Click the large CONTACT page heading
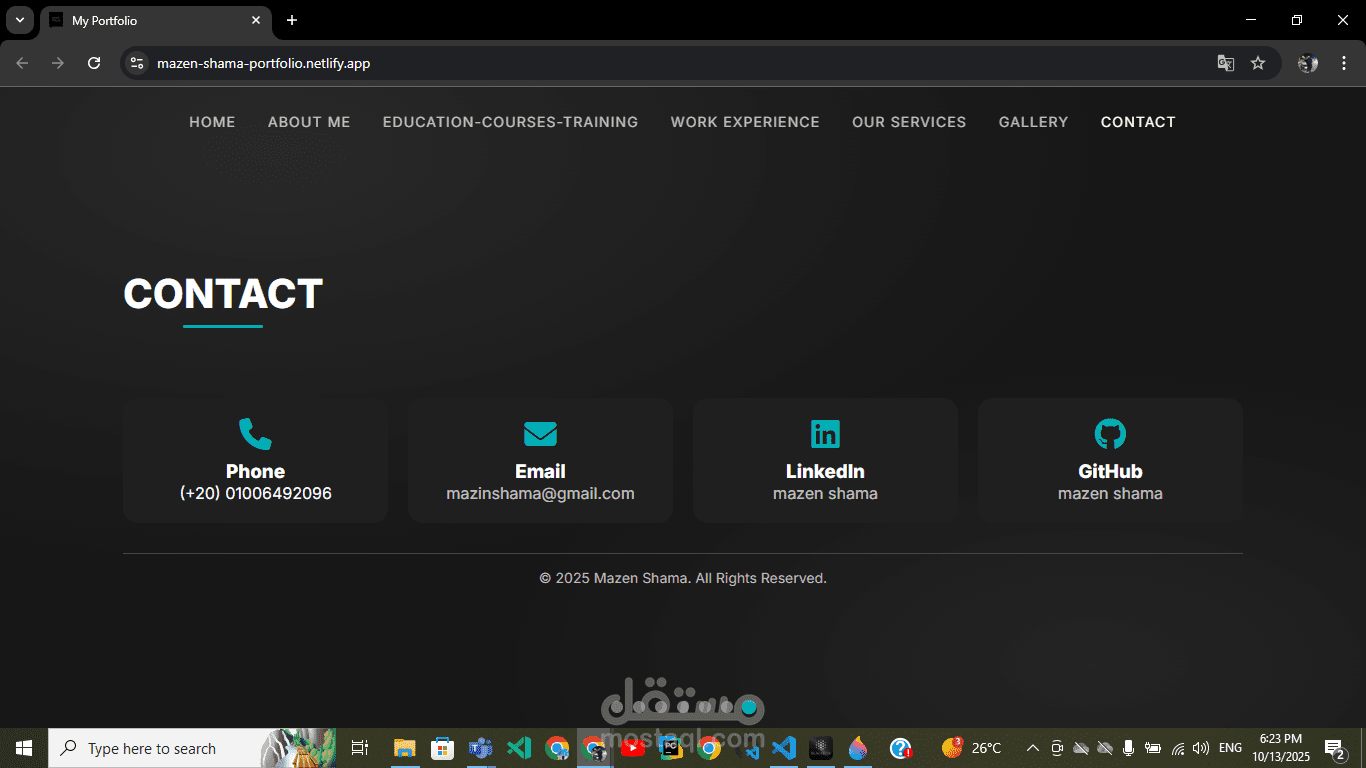The width and height of the screenshot is (1366, 768). coord(223,294)
